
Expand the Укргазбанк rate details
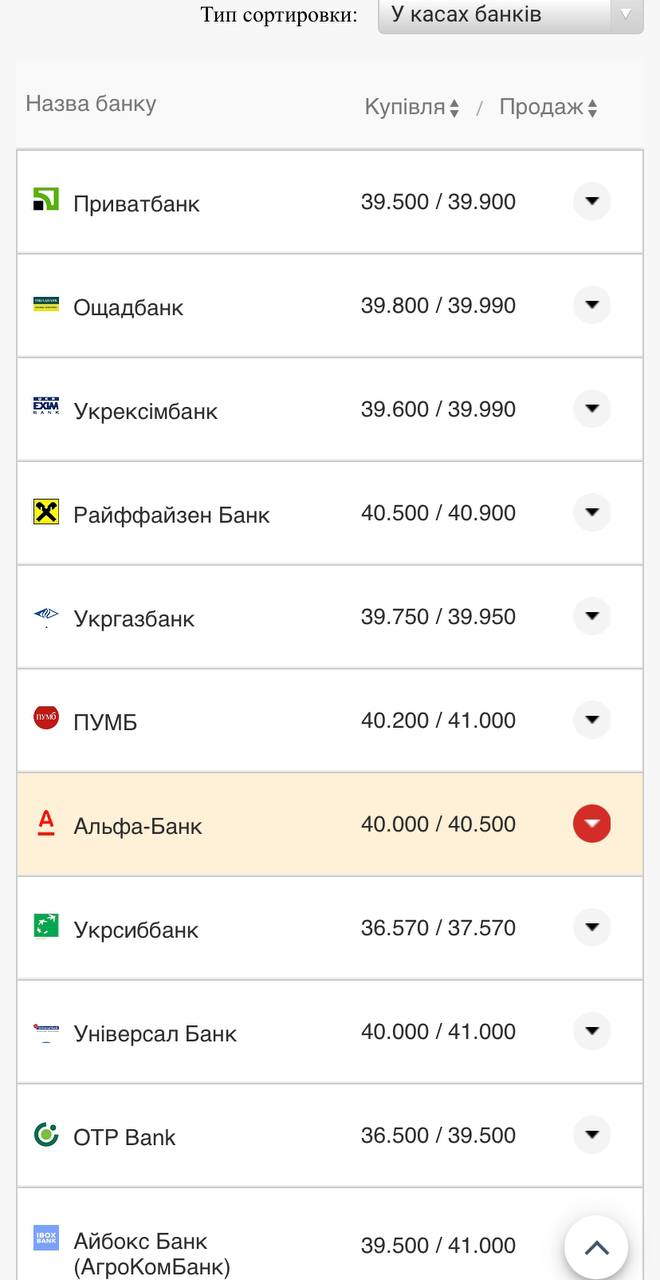[592, 616]
